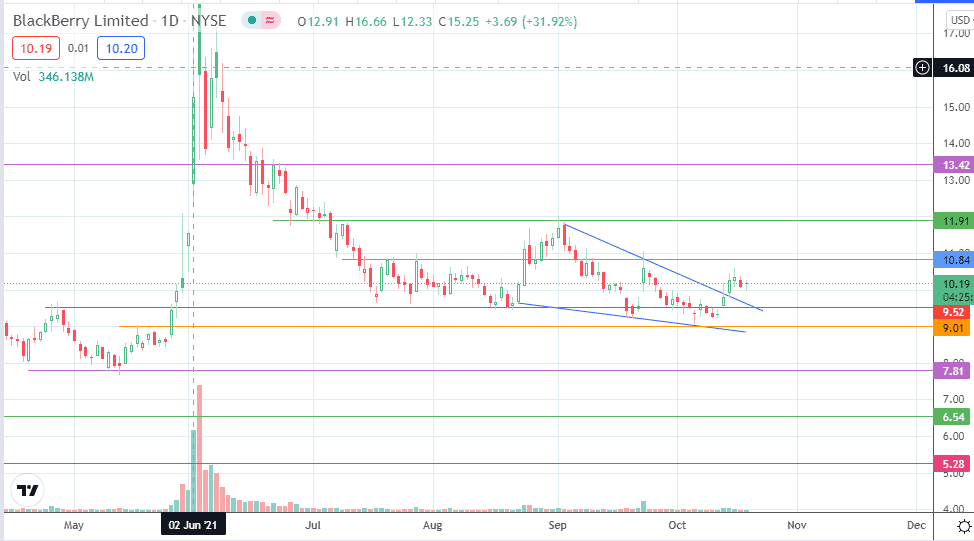
Task: Click the pink approximate data indicator icon
Action: pyautogui.click(x=270, y=20)
